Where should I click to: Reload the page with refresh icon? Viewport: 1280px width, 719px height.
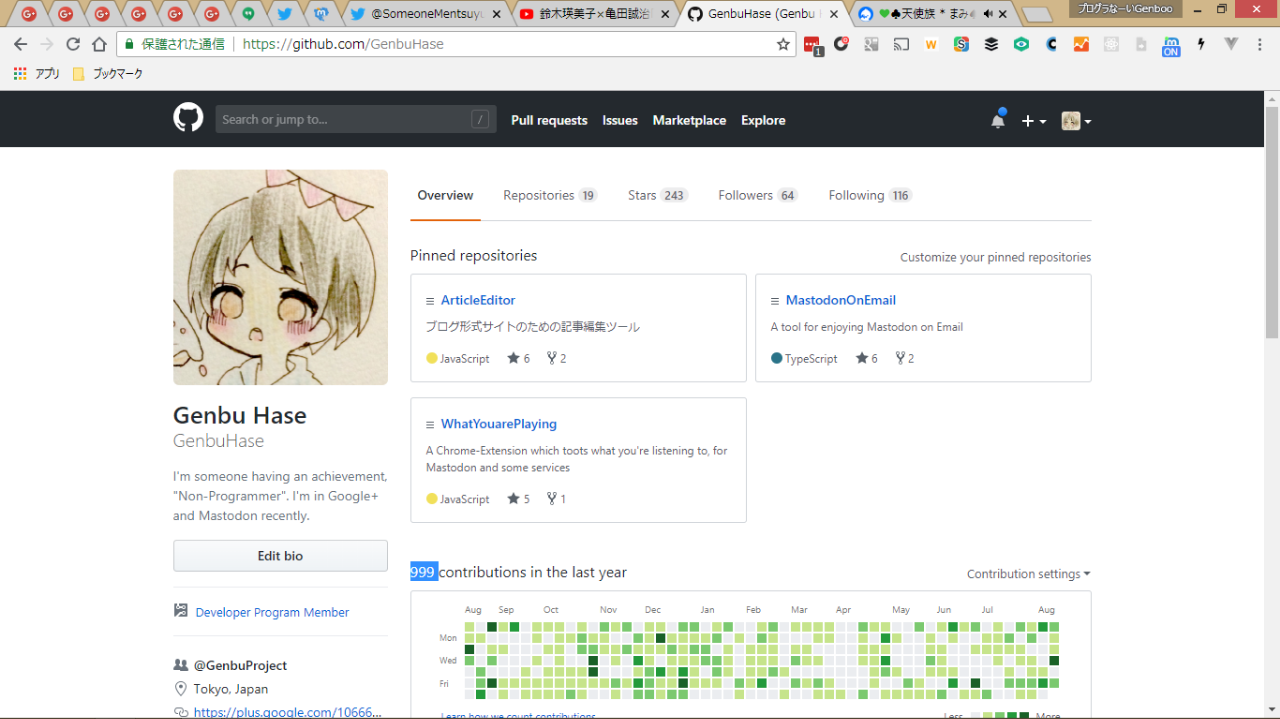pos(73,44)
